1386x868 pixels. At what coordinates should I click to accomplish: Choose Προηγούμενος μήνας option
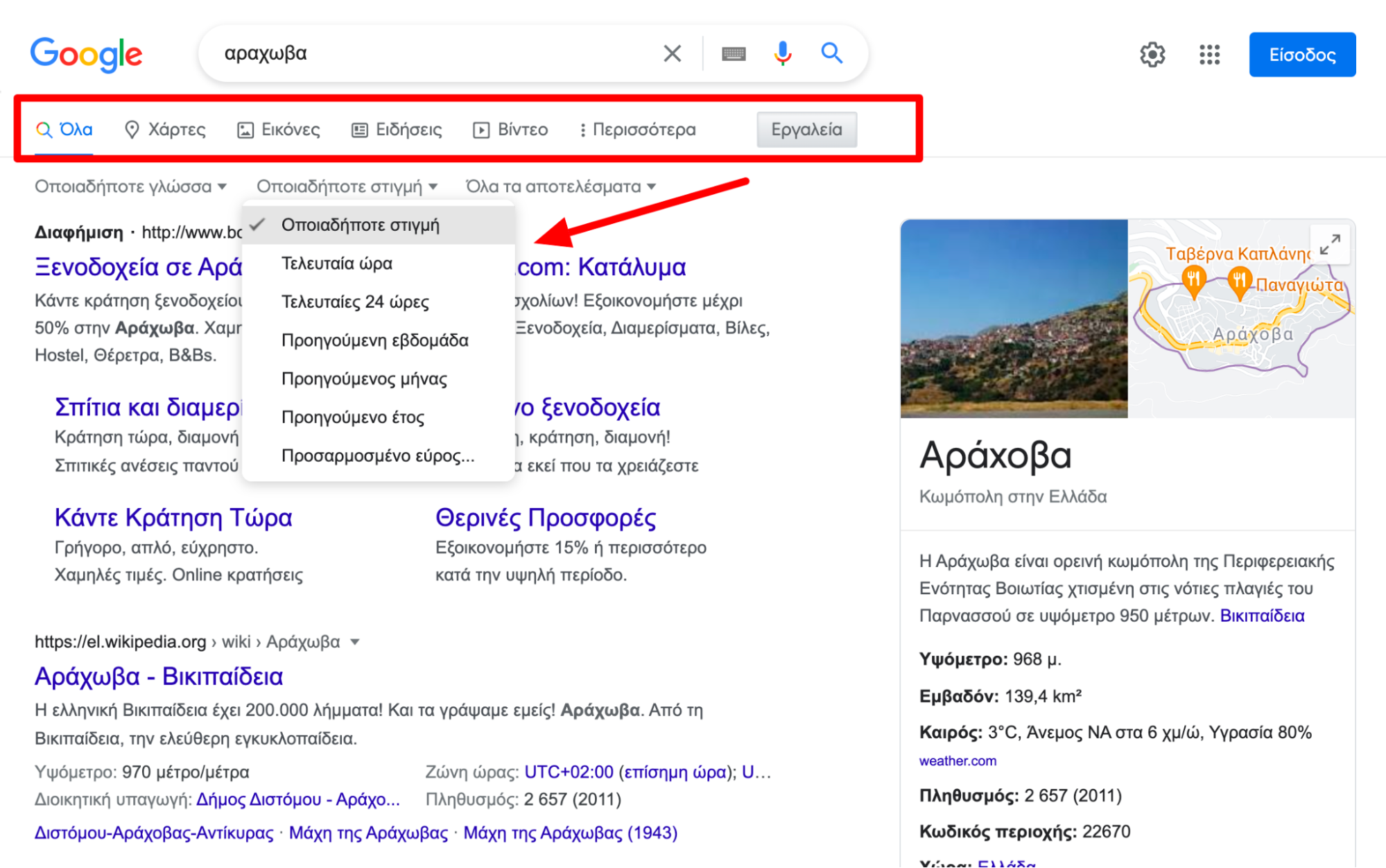[379, 379]
